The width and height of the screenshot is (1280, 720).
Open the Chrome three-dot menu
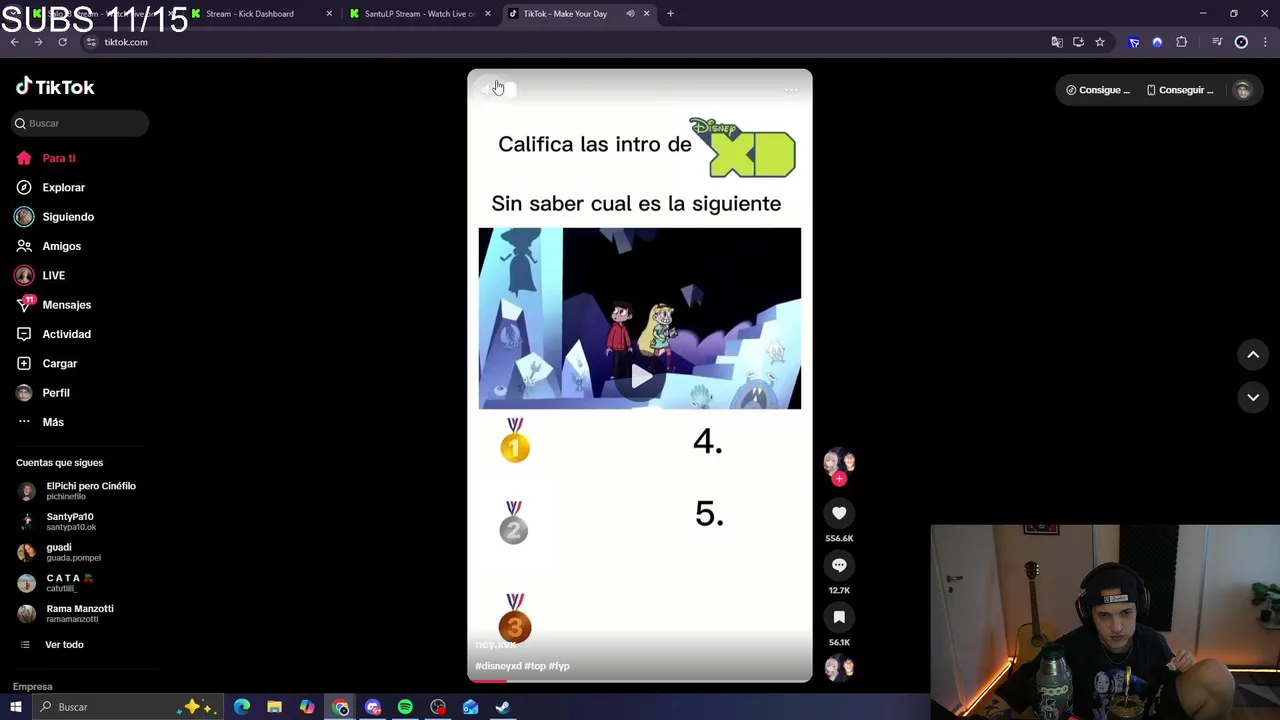pyautogui.click(x=1265, y=42)
